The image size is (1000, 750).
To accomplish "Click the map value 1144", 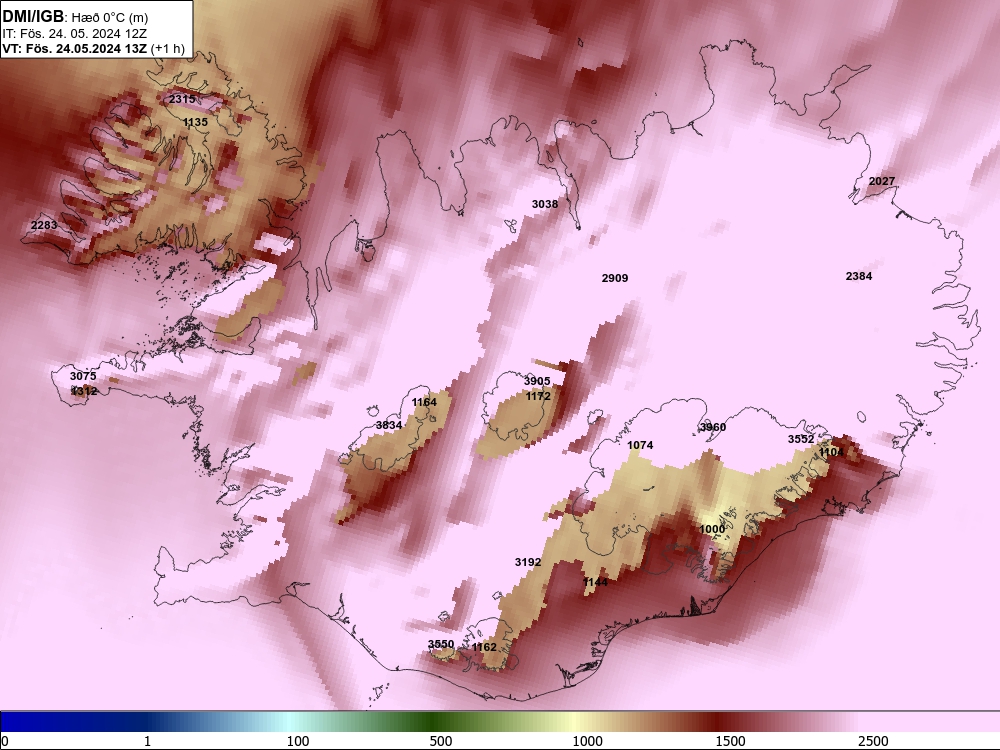I will 595,582.
